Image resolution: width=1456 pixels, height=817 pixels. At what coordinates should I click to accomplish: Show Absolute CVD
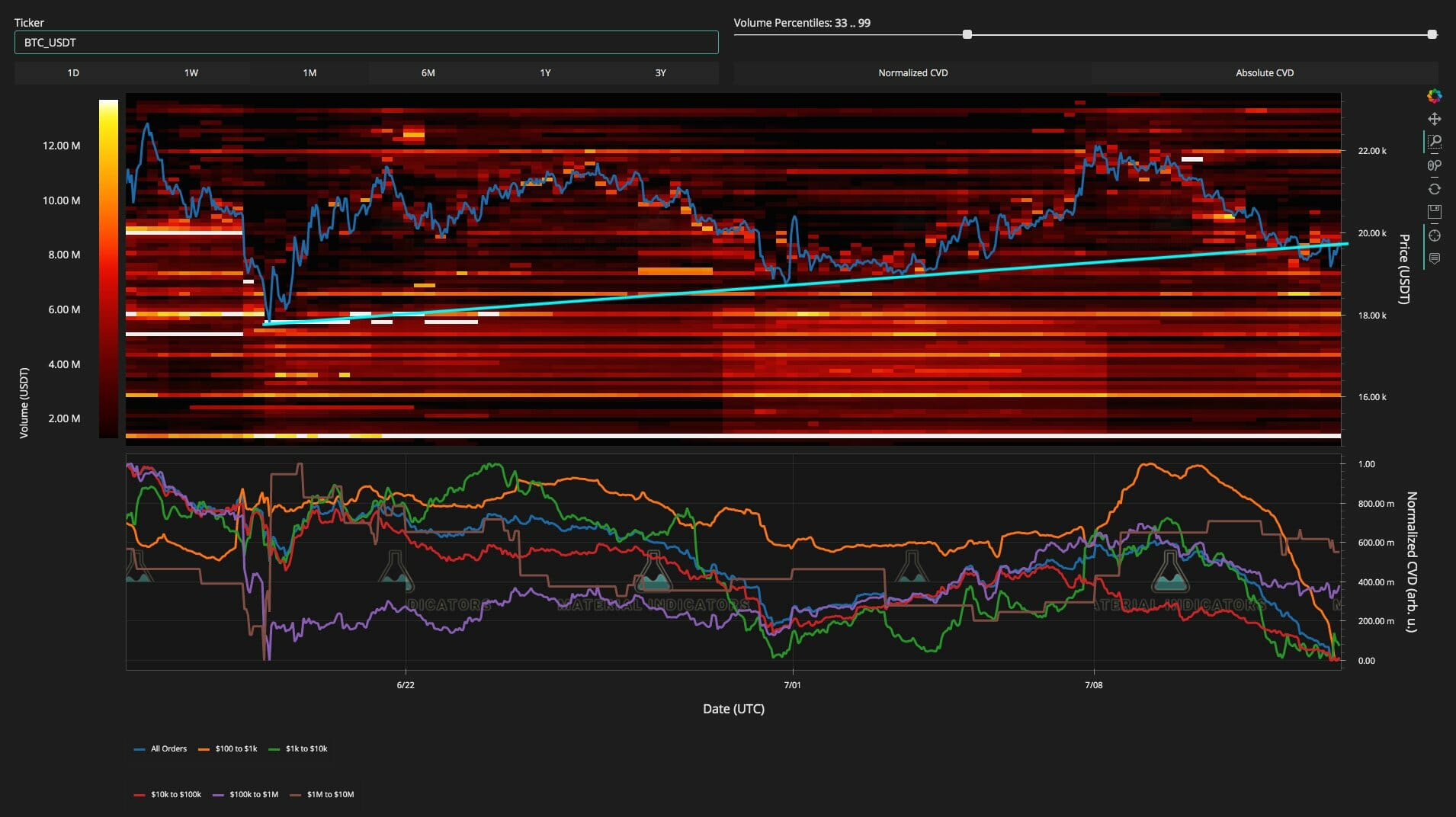point(1265,72)
